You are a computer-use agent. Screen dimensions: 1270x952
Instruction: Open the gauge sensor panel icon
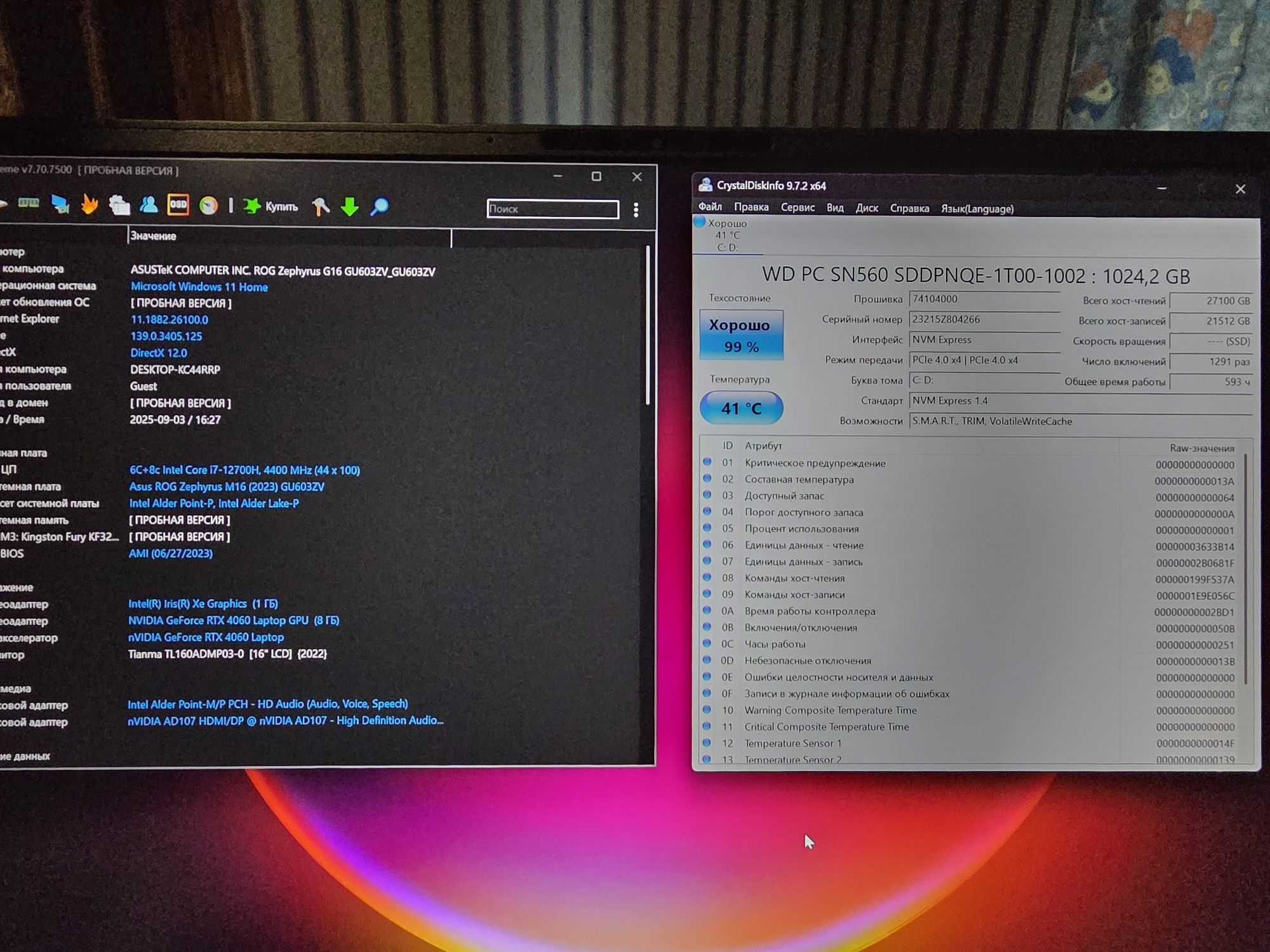pos(208,205)
